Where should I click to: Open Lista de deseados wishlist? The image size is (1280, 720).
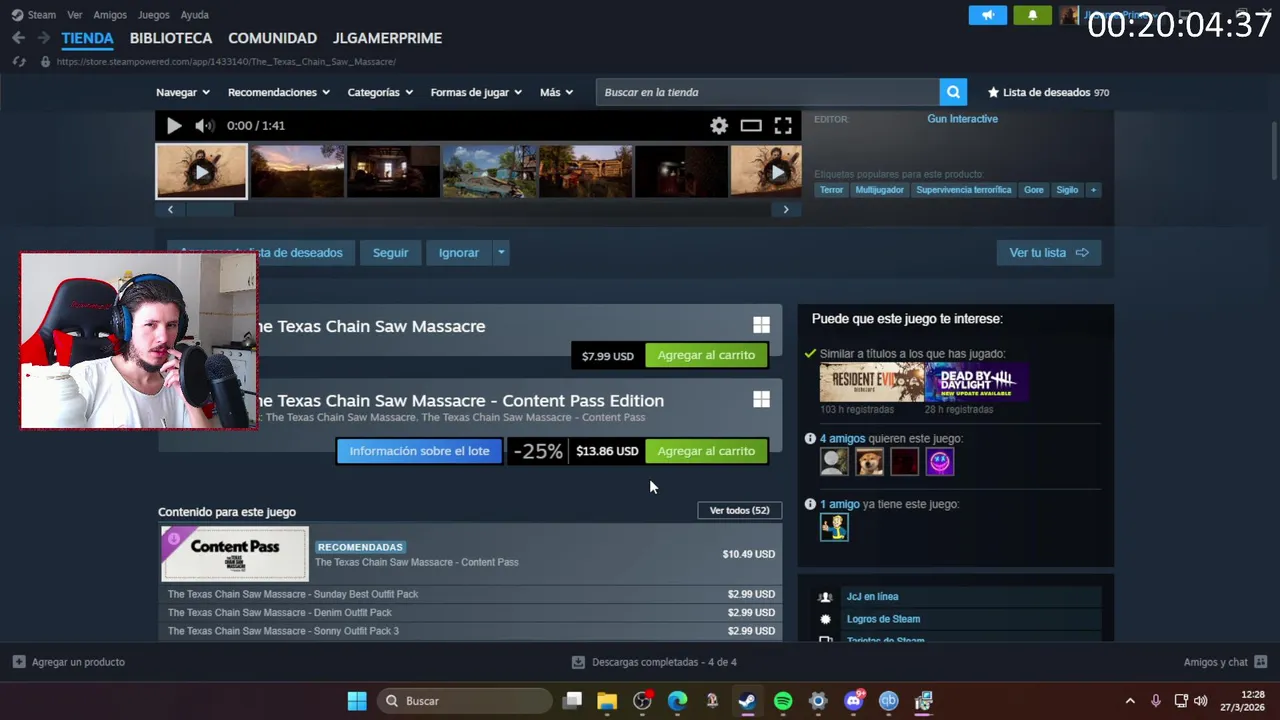pyautogui.click(x=1048, y=92)
